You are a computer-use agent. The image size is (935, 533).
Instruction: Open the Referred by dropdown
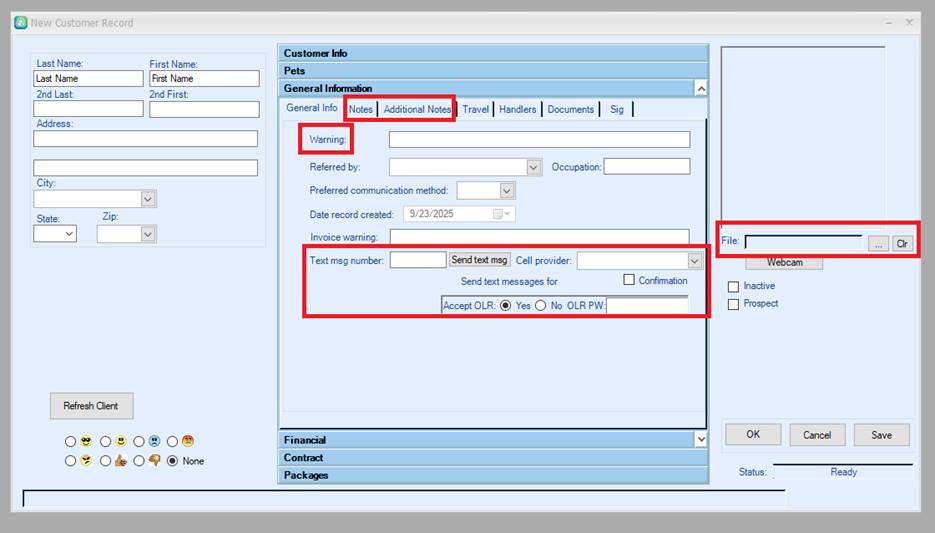(x=533, y=167)
